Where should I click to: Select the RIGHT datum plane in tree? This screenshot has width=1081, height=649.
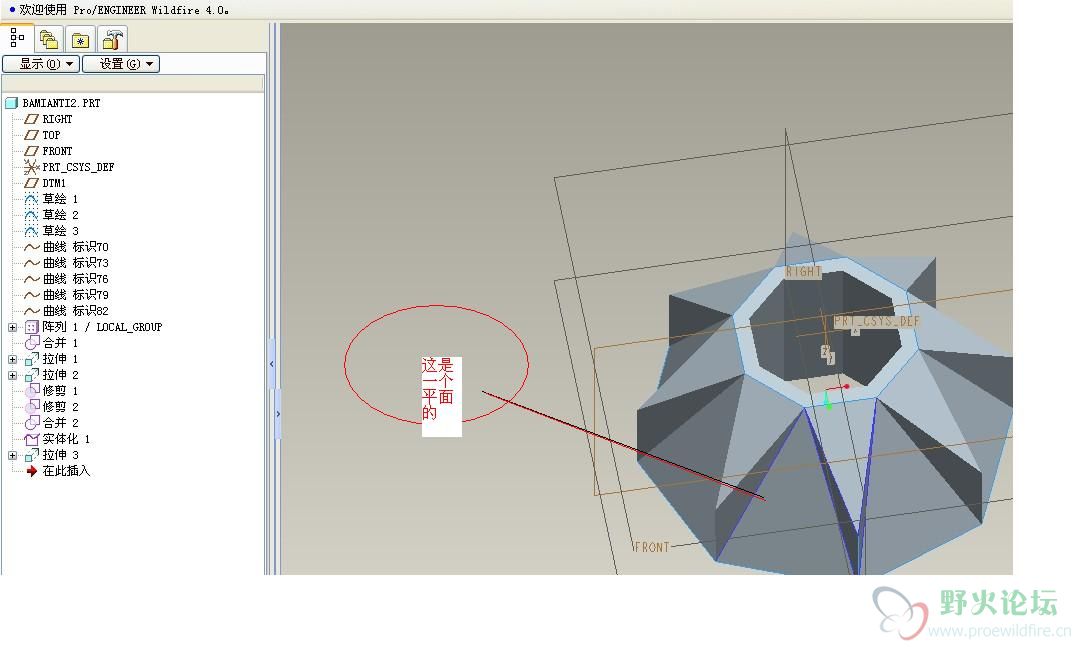(x=57, y=119)
